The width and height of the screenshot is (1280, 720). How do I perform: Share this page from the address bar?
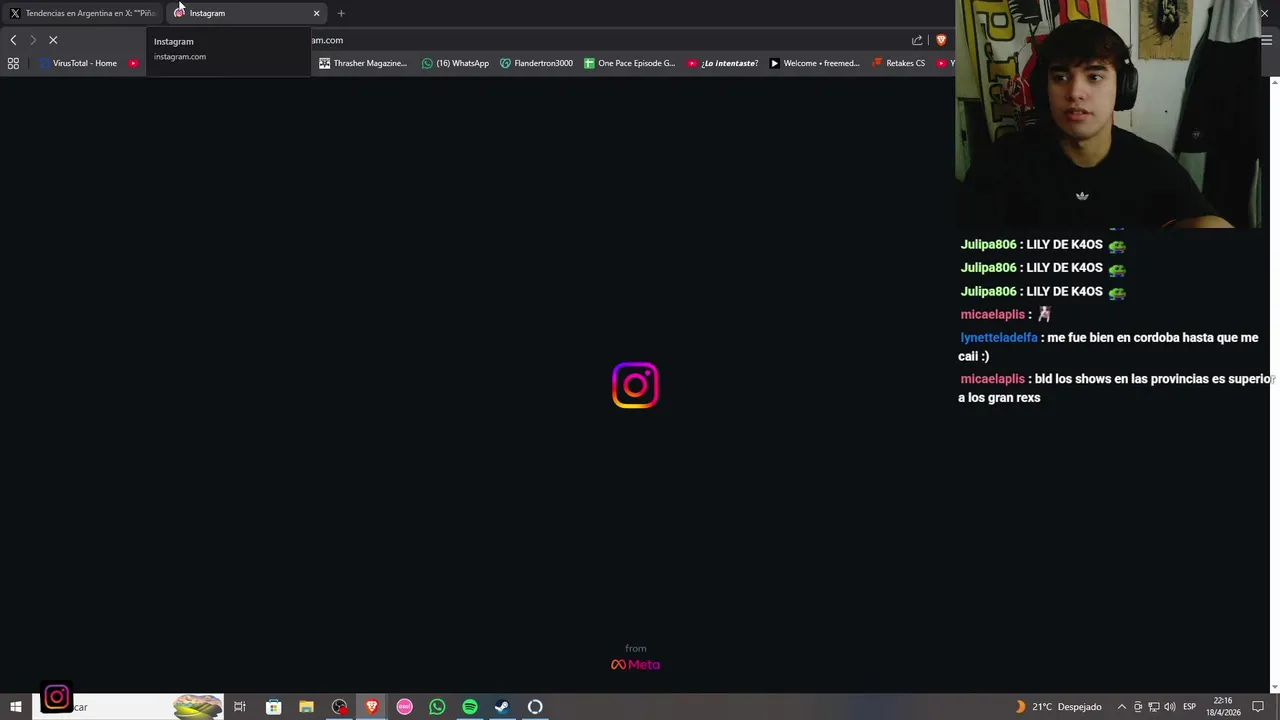[x=917, y=40]
